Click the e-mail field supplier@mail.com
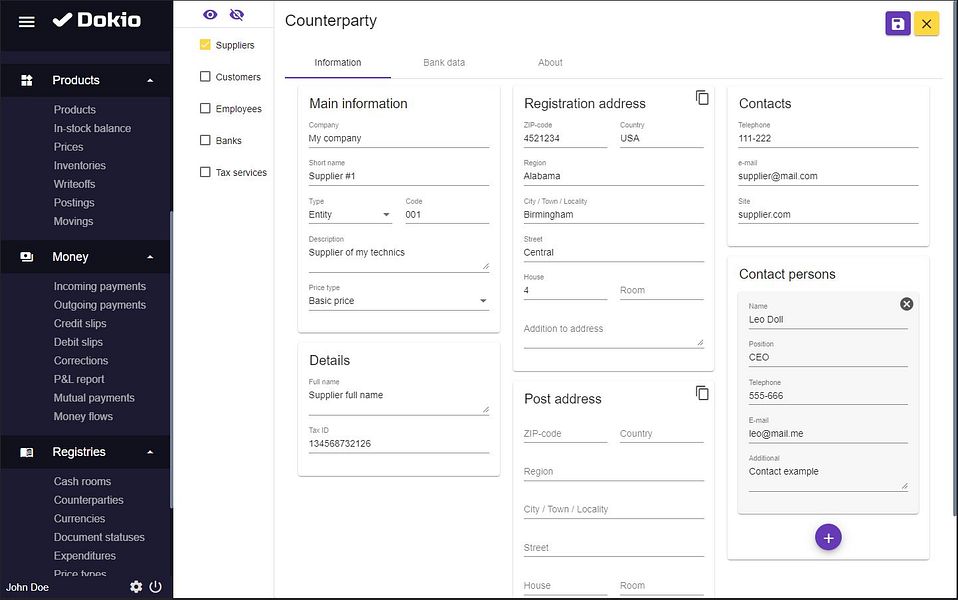958x600 pixels. 828,176
